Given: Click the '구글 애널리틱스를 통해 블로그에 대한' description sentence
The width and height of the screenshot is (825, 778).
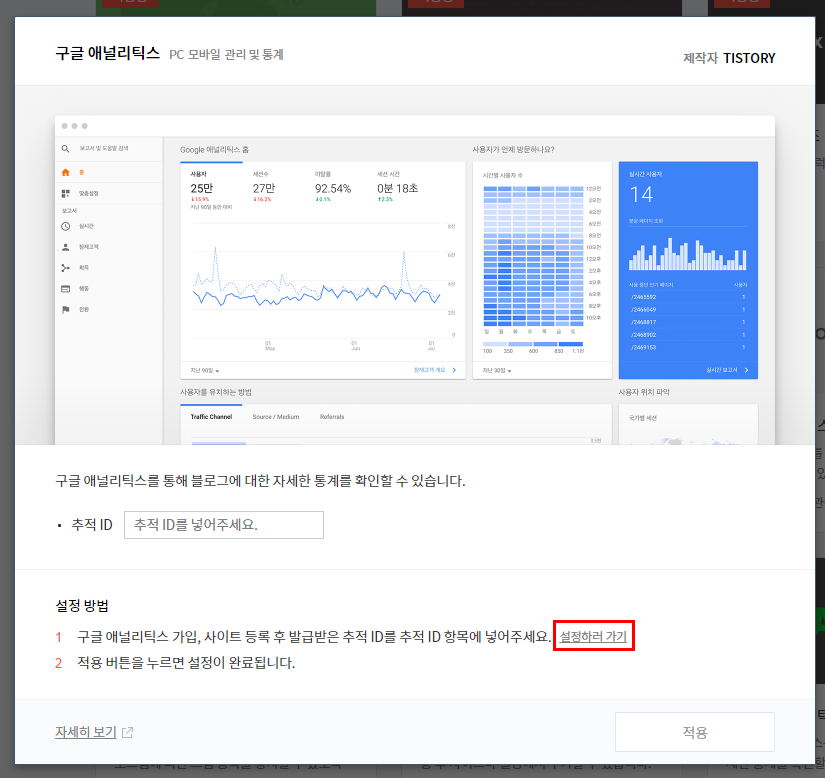Looking at the screenshot, I should point(260,481).
